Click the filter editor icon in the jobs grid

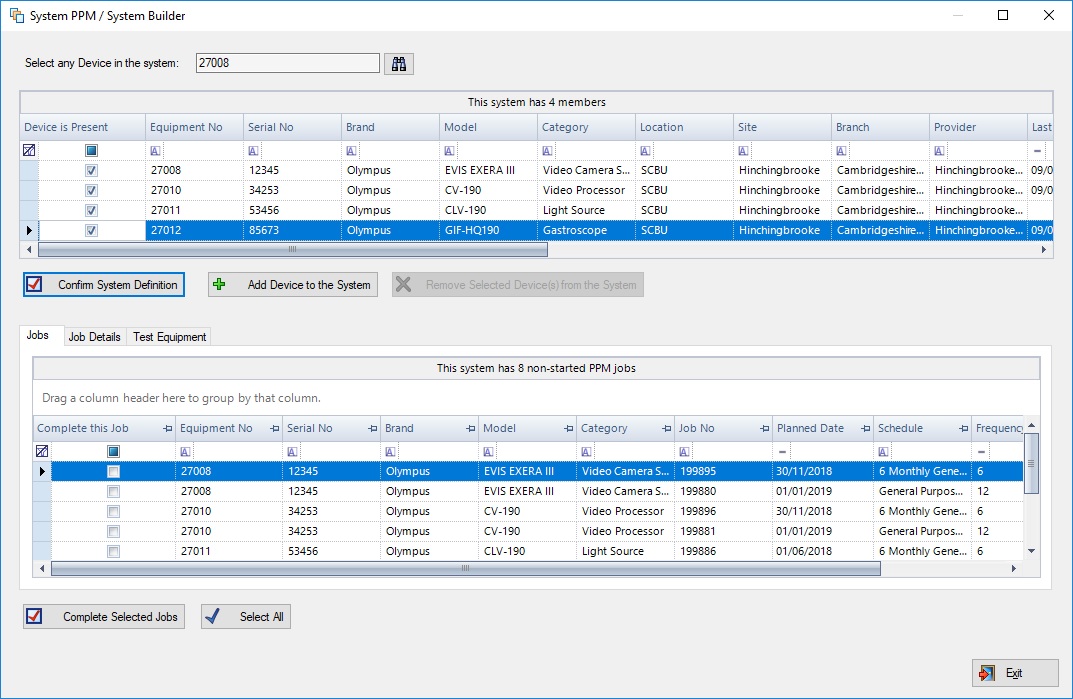[42, 451]
